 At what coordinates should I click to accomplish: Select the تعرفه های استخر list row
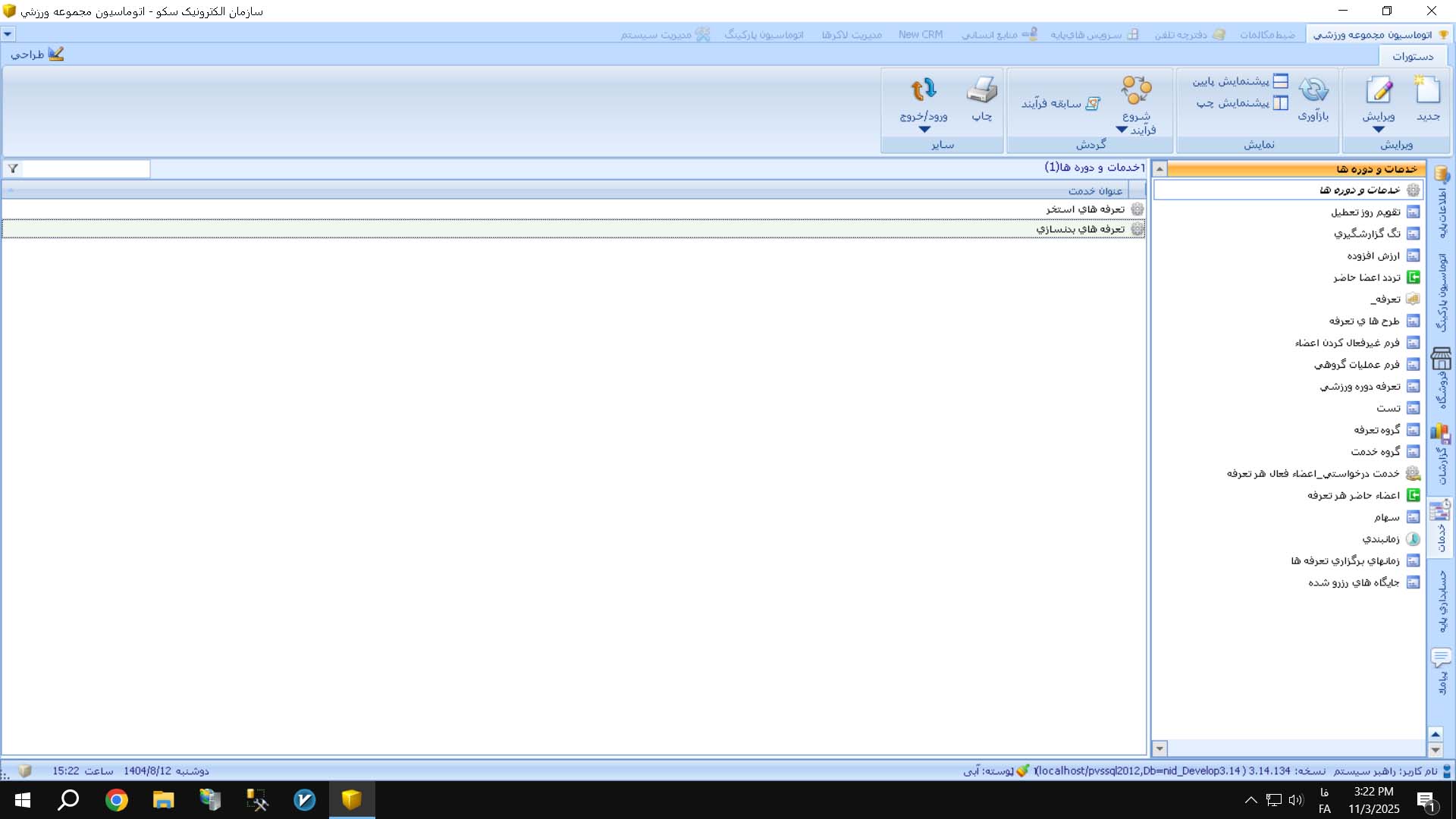(573, 209)
